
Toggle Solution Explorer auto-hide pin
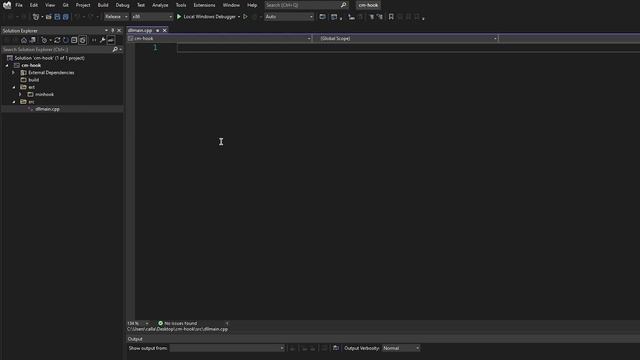click(x=113, y=31)
